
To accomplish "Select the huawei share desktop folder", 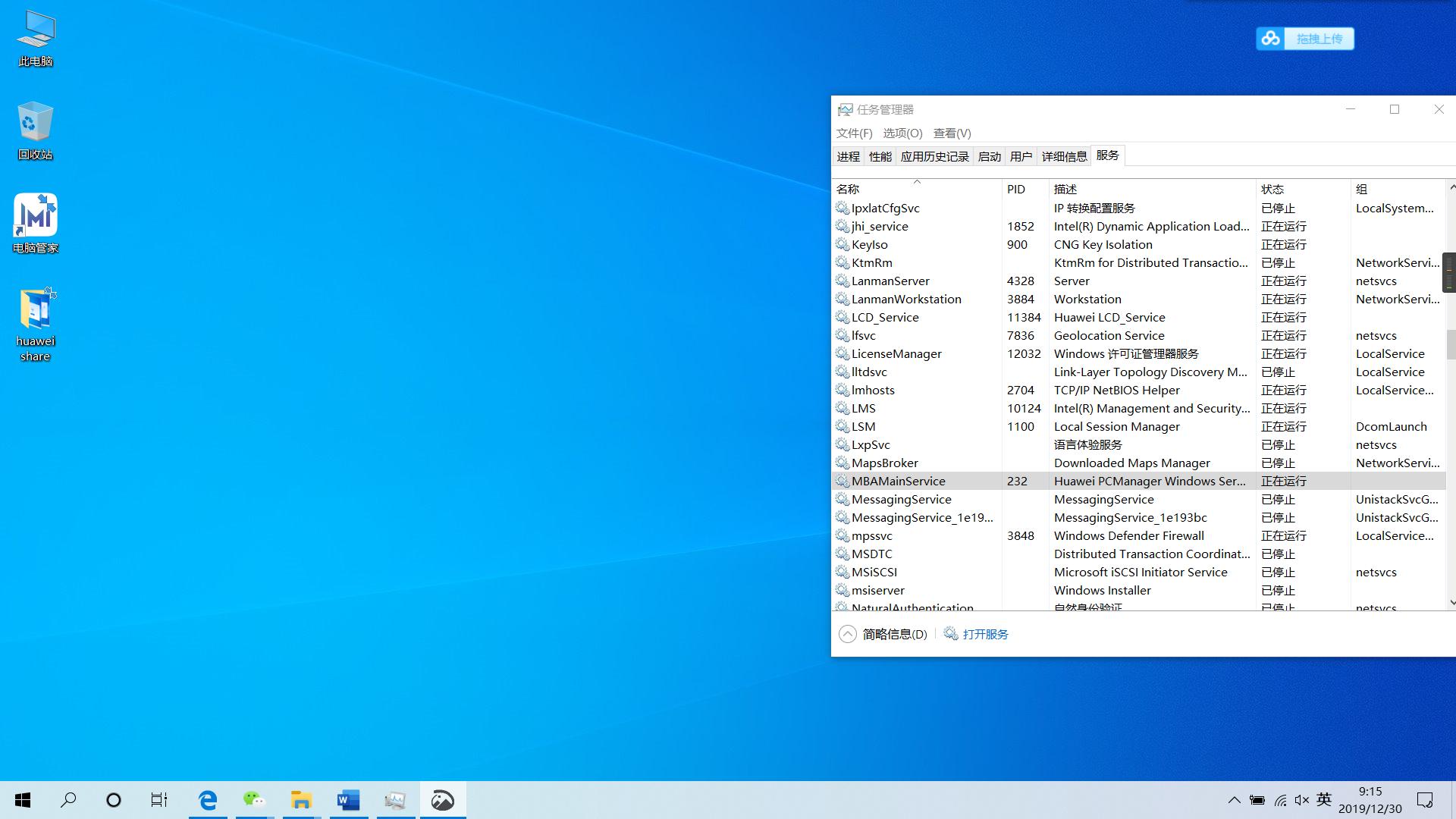I will click(x=36, y=311).
